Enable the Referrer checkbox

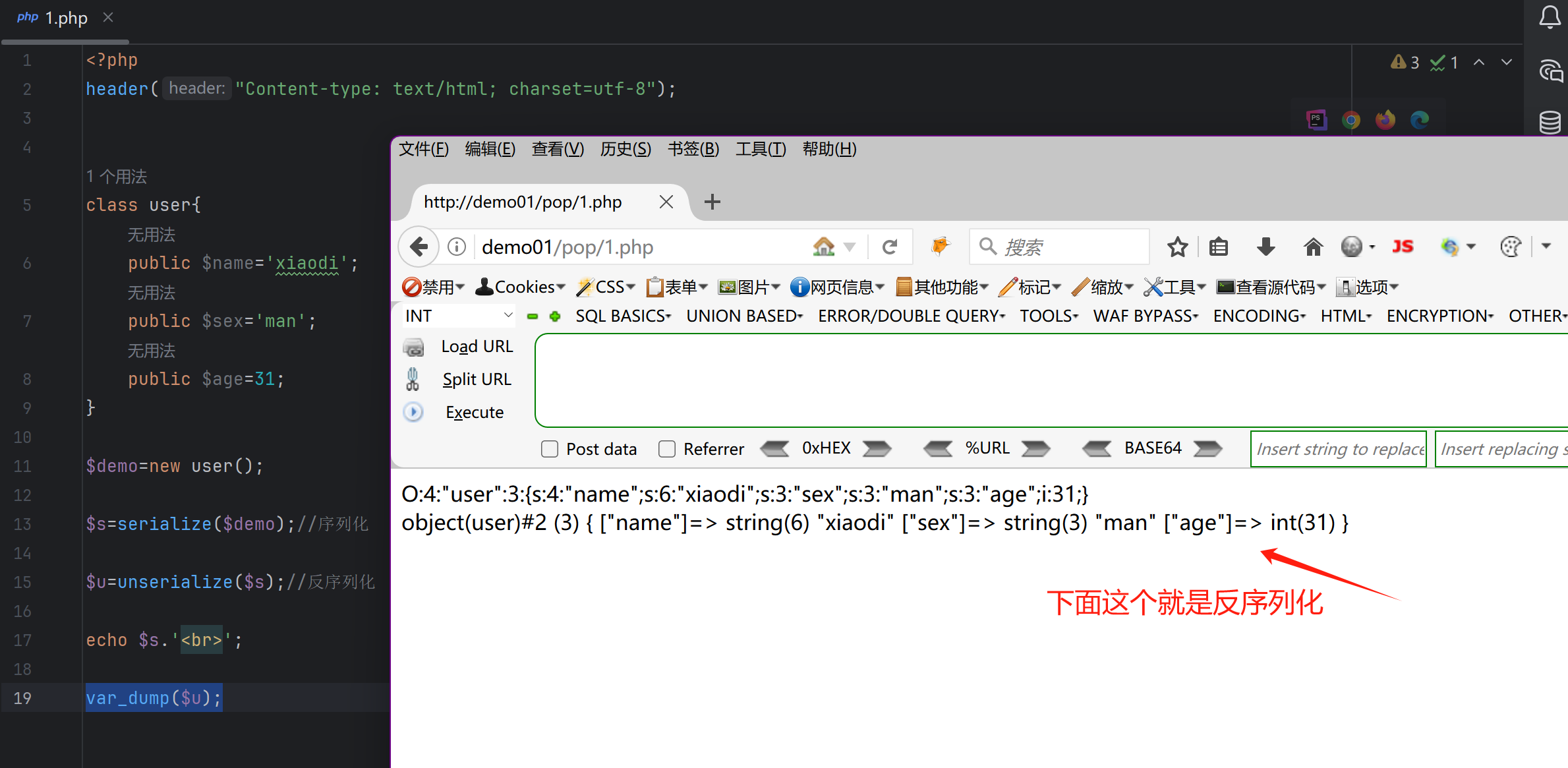tap(667, 448)
